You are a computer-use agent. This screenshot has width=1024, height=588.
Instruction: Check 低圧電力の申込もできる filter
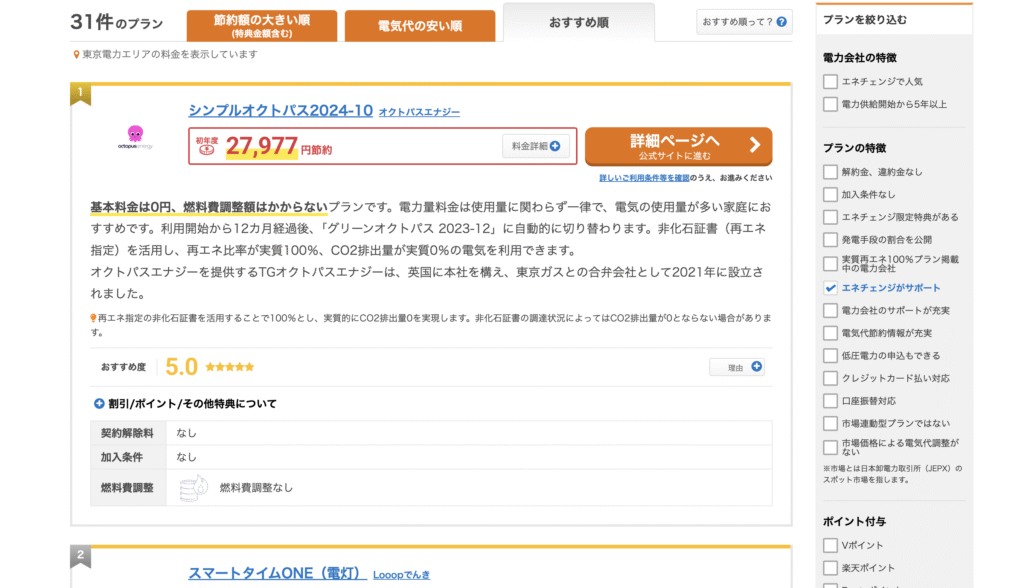[x=830, y=355]
